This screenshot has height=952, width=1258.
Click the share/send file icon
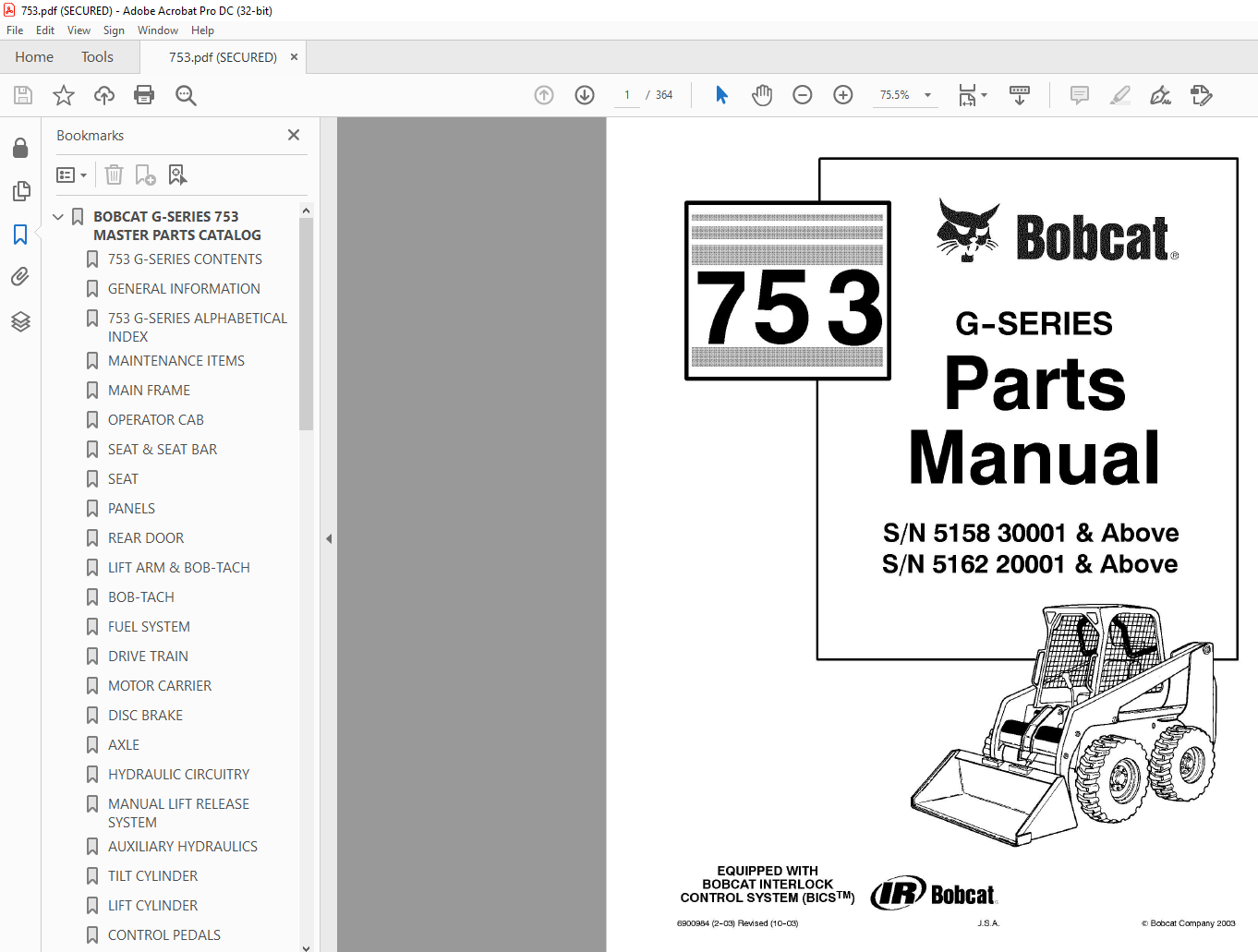tap(1201, 95)
